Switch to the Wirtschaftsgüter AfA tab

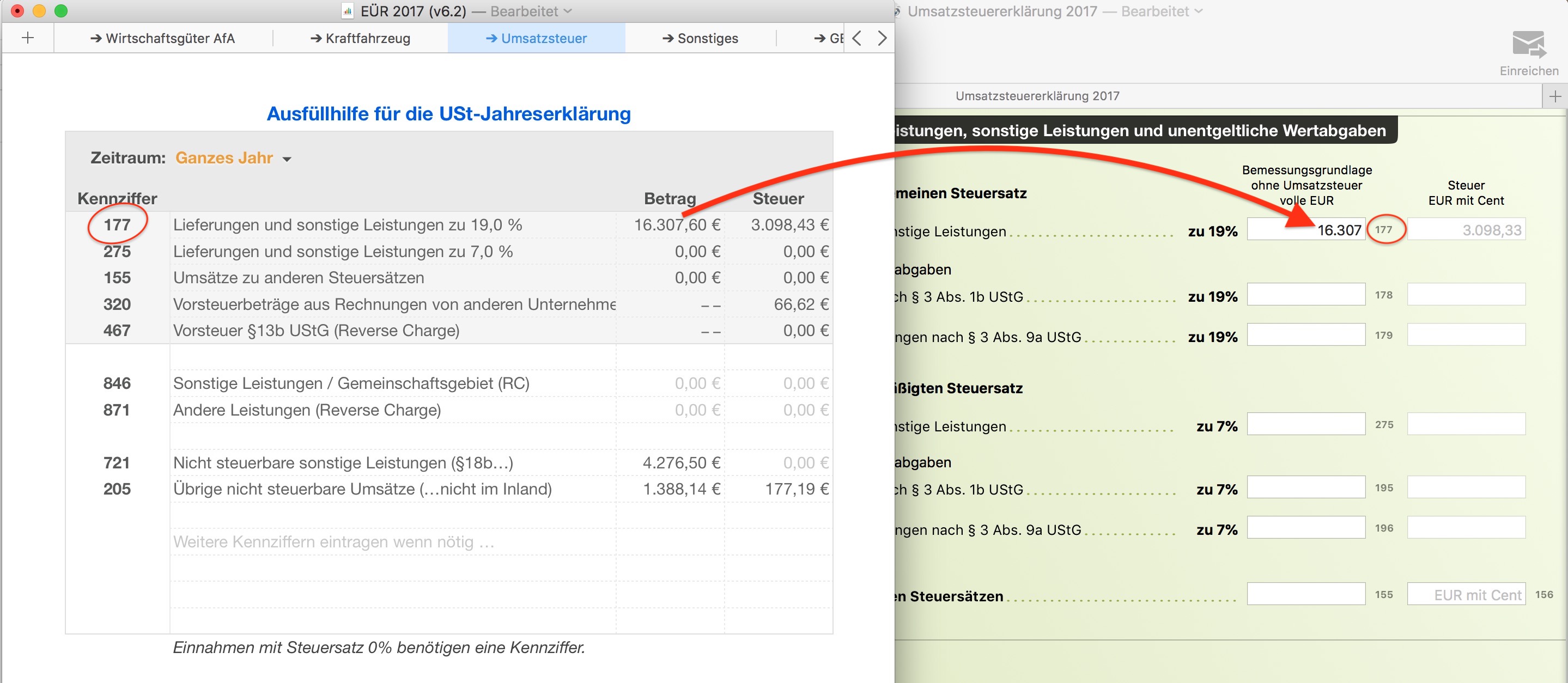coord(162,38)
